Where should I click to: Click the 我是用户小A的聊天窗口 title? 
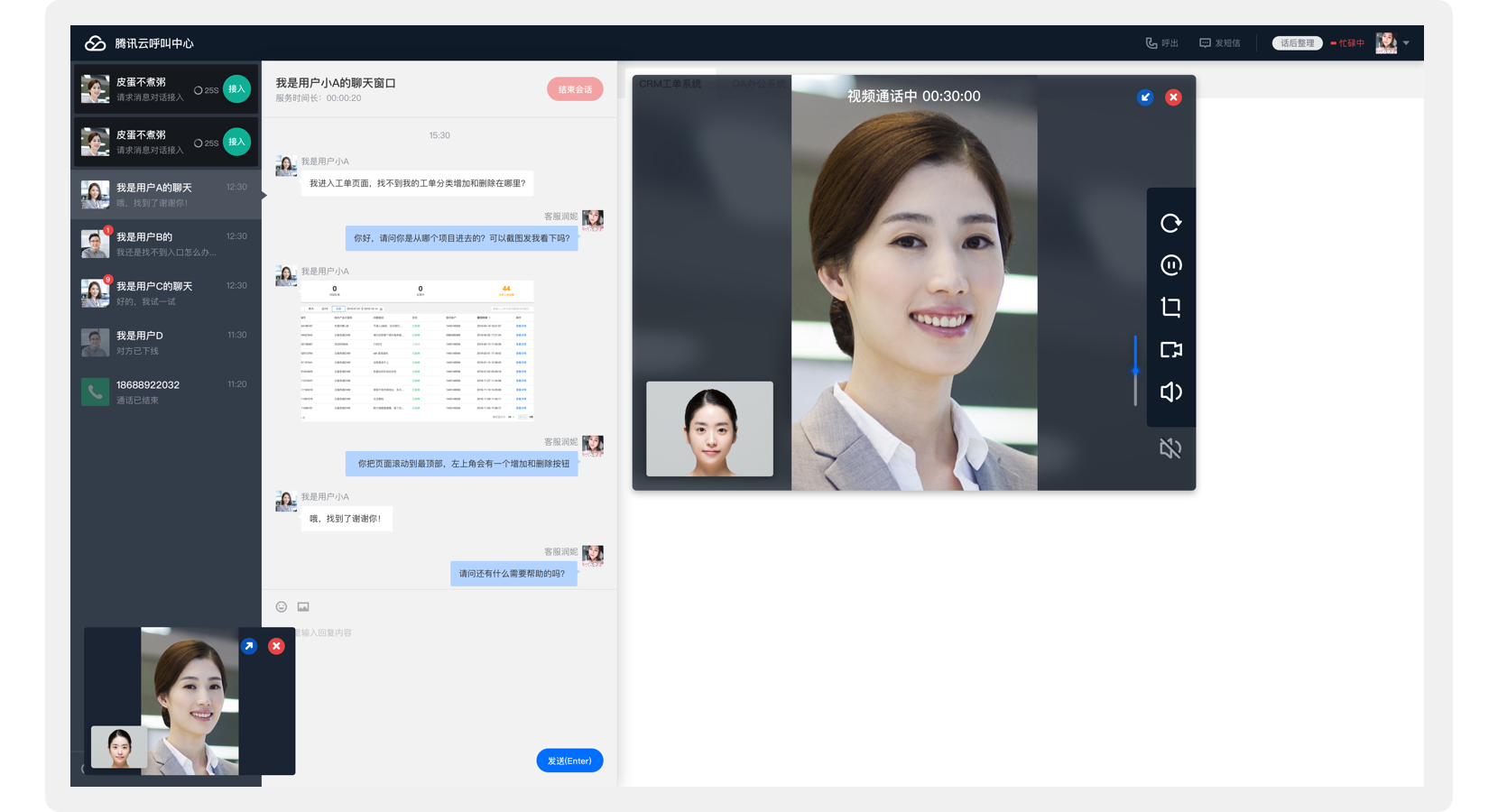point(336,83)
